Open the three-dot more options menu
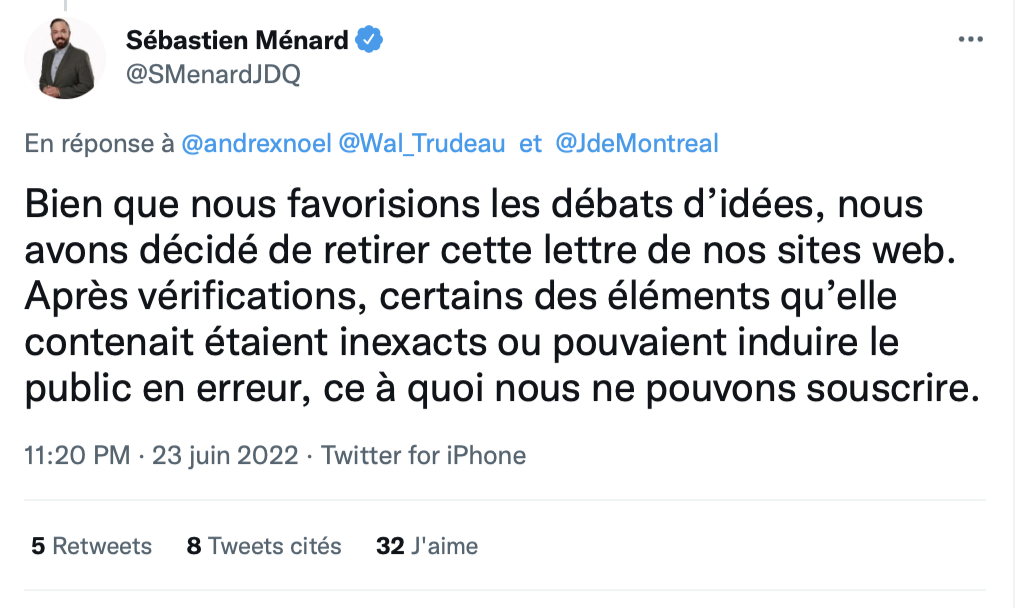Screen dimensions: 1018x608 [971, 39]
